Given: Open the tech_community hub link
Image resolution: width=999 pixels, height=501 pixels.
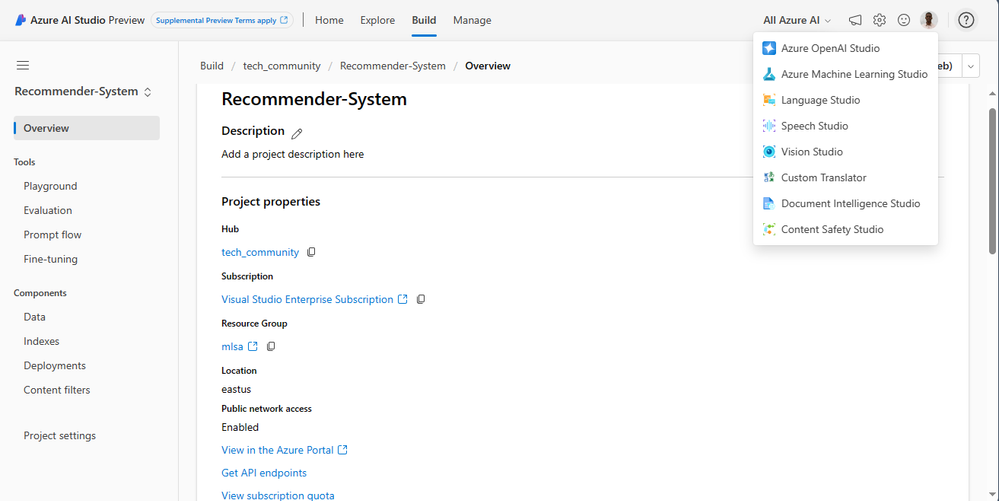Looking at the screenshot, I should click(x=260, y=252).
